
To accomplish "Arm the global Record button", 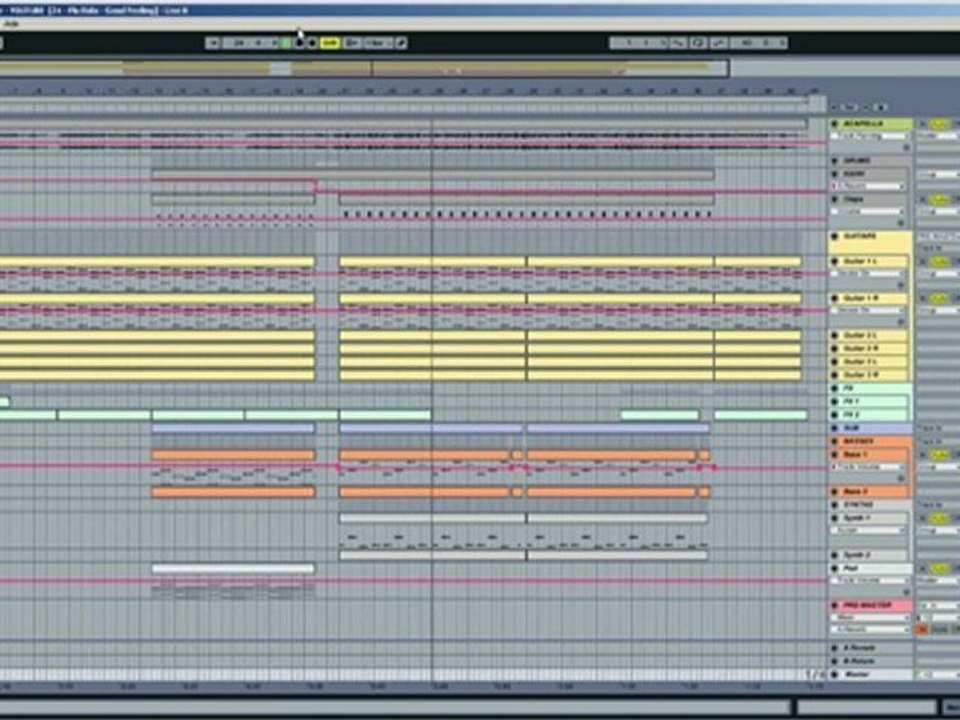I will [x=312, y=43].
